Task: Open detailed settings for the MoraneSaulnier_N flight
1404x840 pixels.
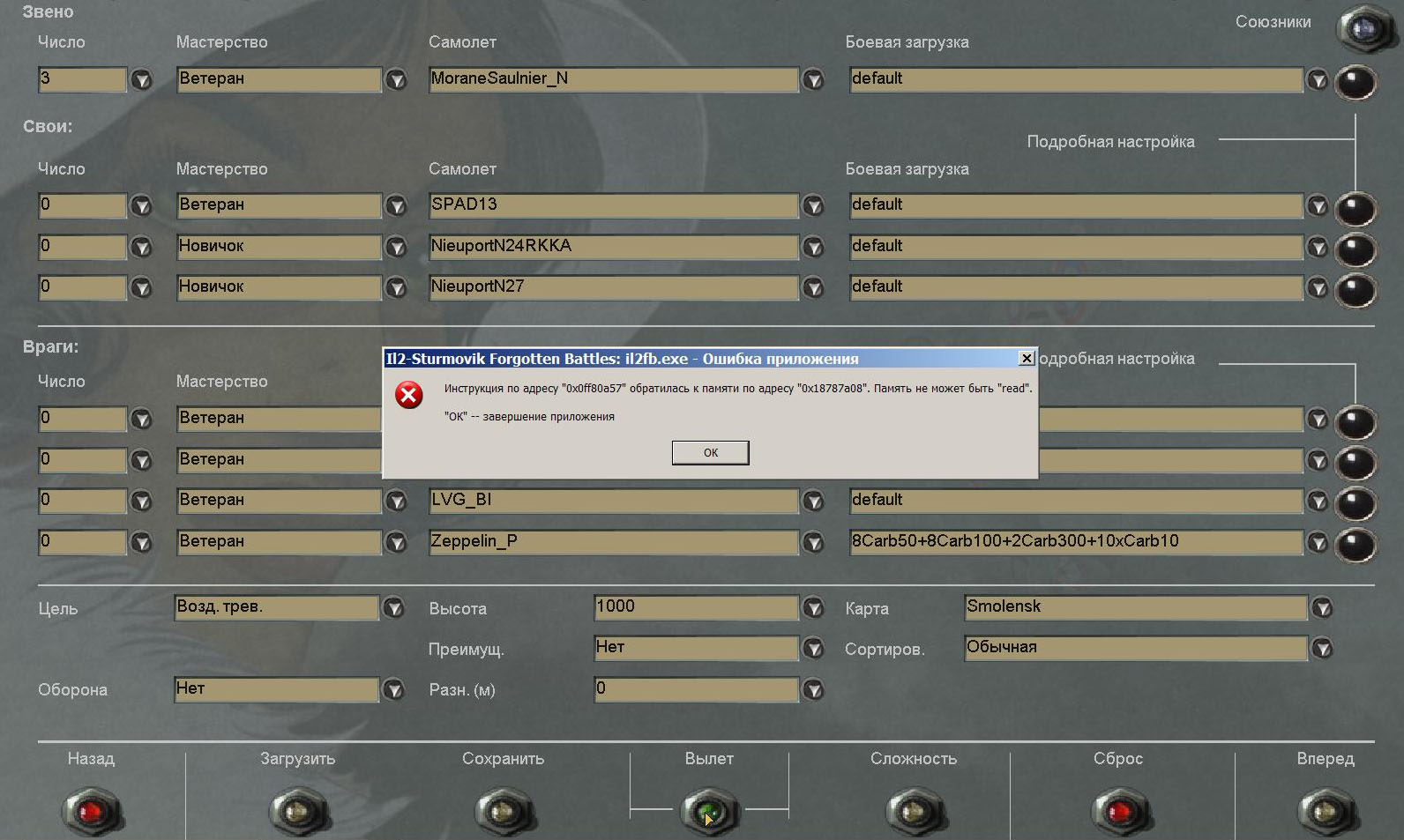Action: click(1355, 83)
